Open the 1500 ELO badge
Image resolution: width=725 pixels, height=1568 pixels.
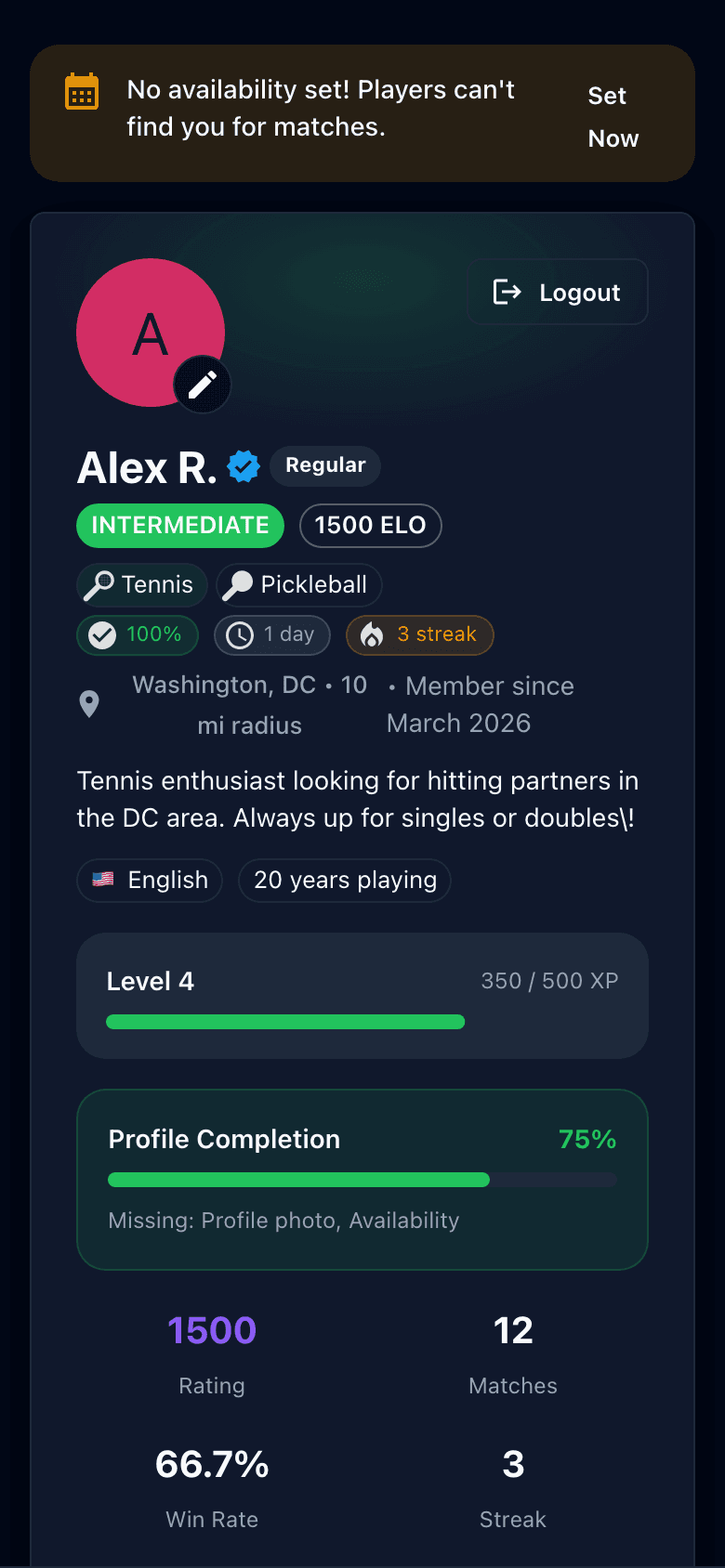pos(370,525)
